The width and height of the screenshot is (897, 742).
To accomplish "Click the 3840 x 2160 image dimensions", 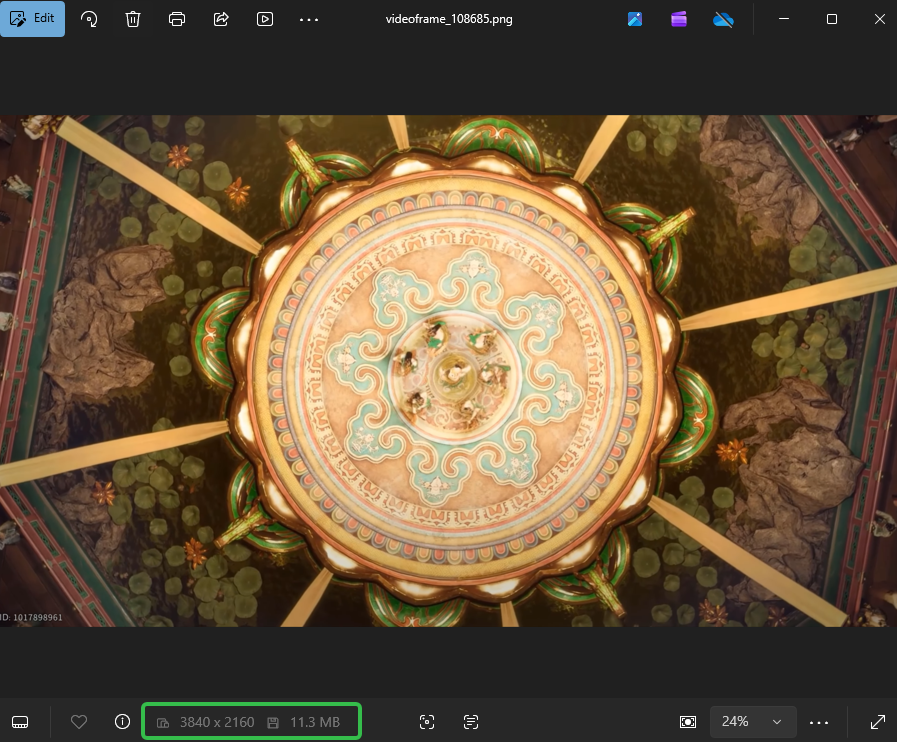I will (x=216, y=722).
